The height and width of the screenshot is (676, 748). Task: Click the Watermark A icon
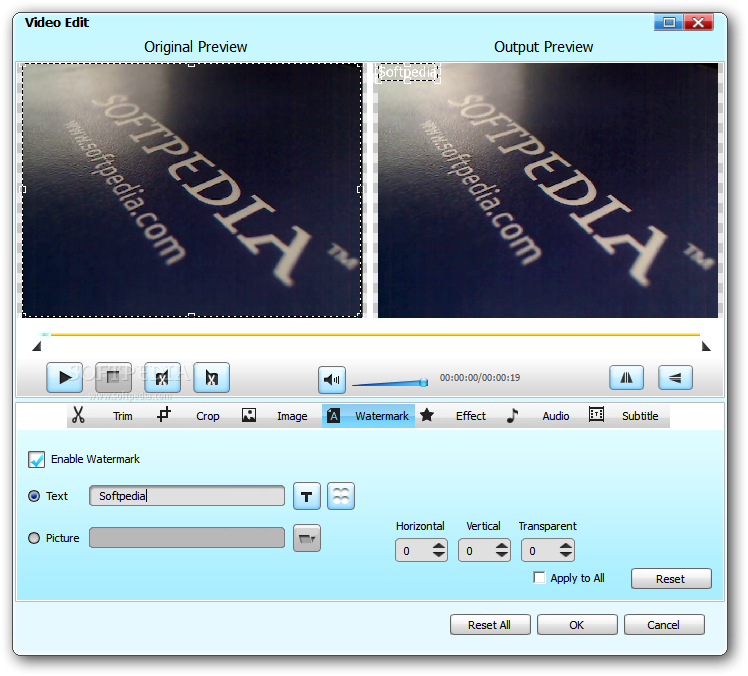click(x=333, y=416)
